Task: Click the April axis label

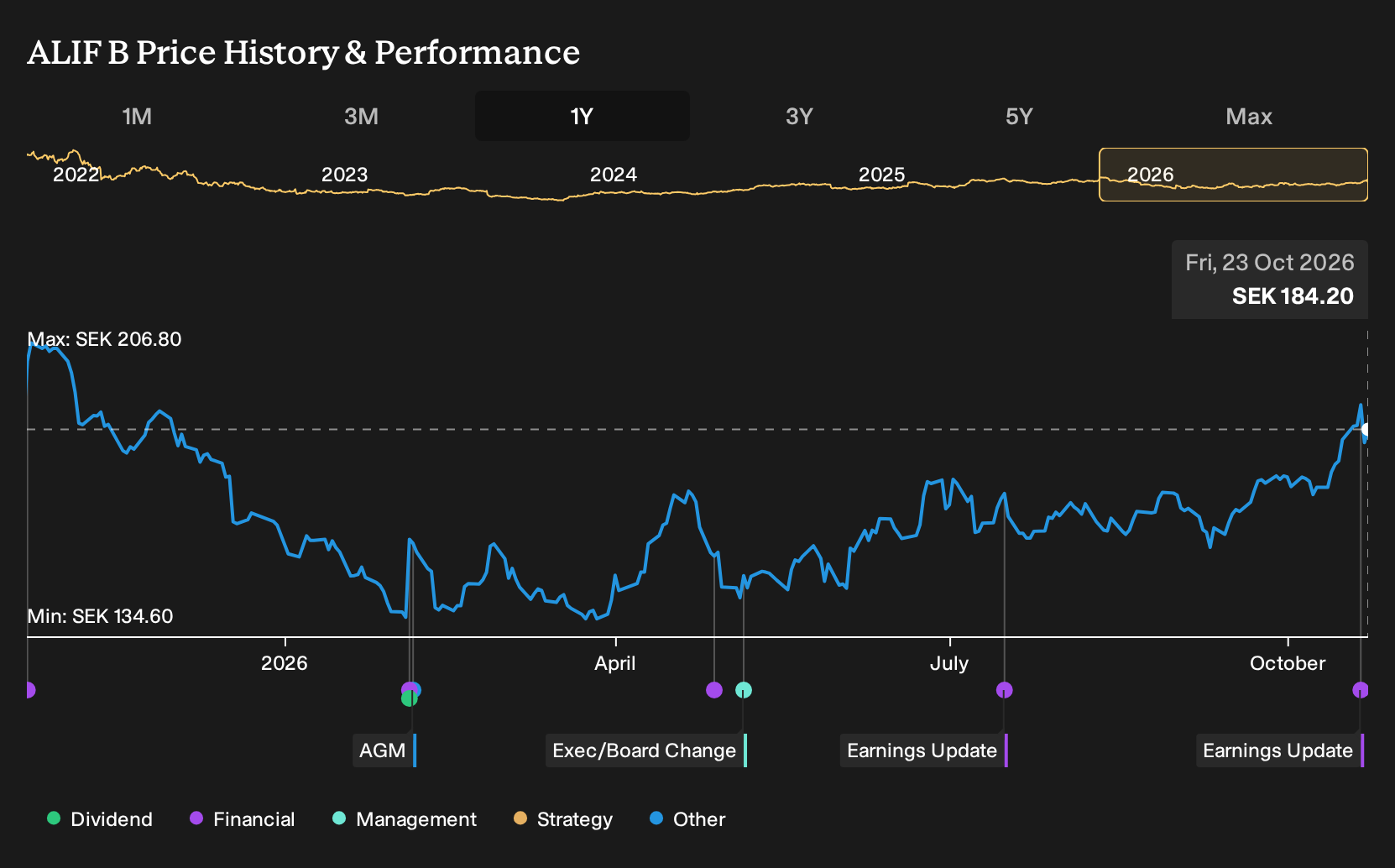Action: (x=615, y=663)
